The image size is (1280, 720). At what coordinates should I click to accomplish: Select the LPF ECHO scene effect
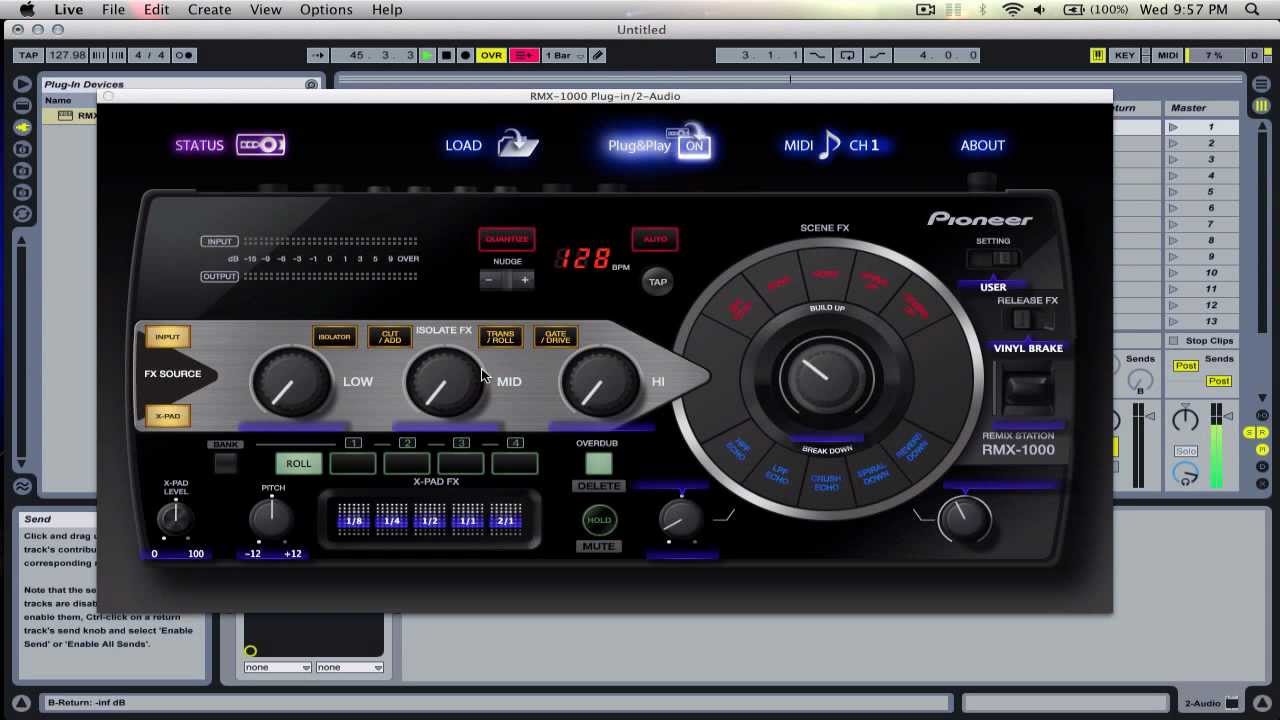pyautogui.click(x=777, y=473)
